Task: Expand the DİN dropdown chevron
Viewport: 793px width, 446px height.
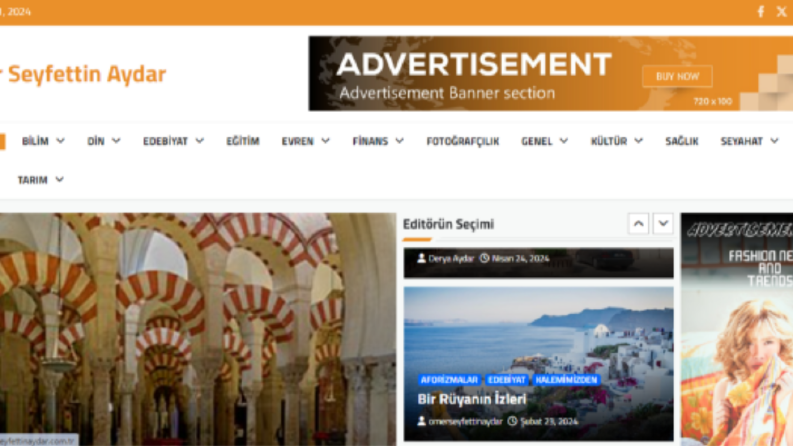Action: (116, 141)
